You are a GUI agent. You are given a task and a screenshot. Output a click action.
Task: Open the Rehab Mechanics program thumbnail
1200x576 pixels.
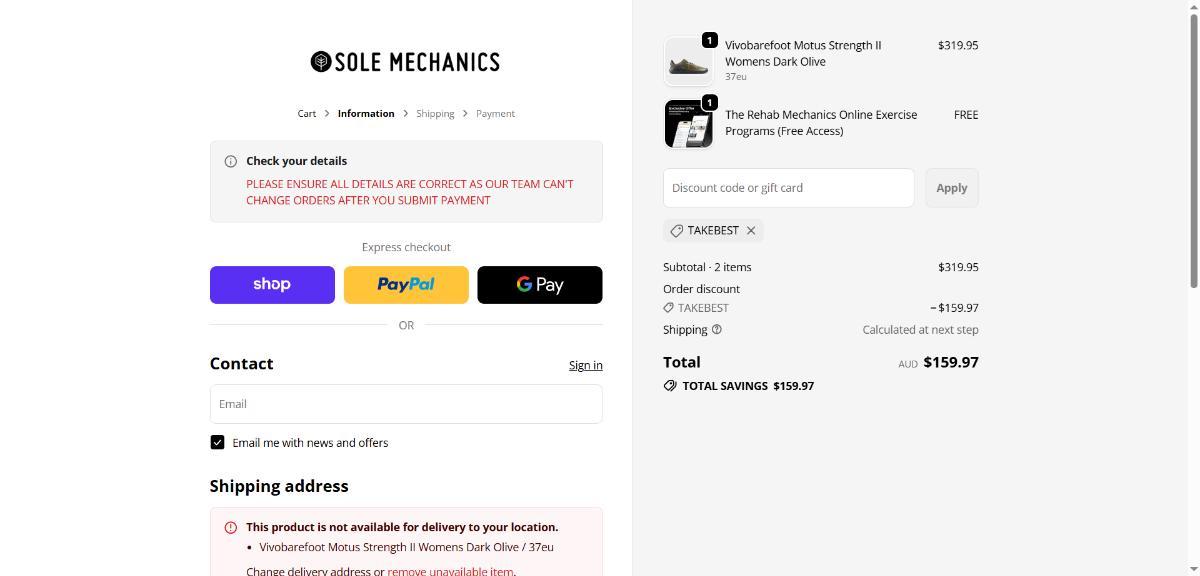(688, 124)
